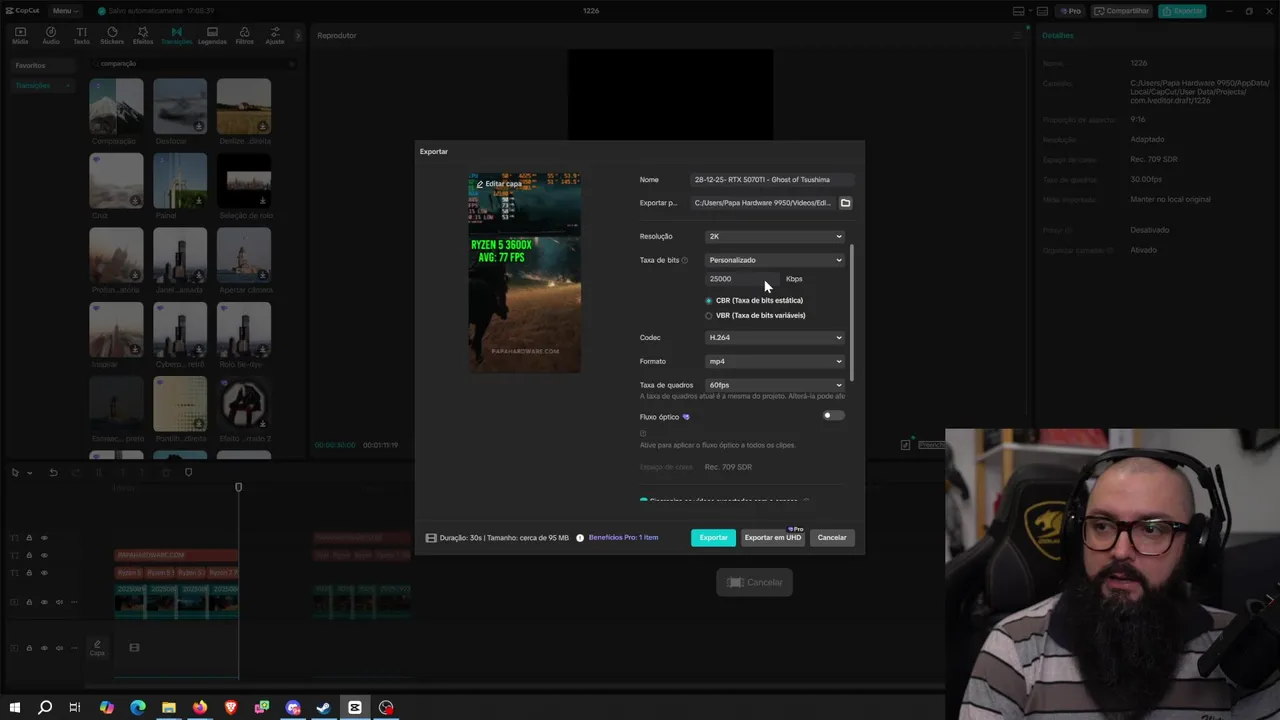
Task: Open the CapCut Menu dropdown
Action: (x=65, y=11)
